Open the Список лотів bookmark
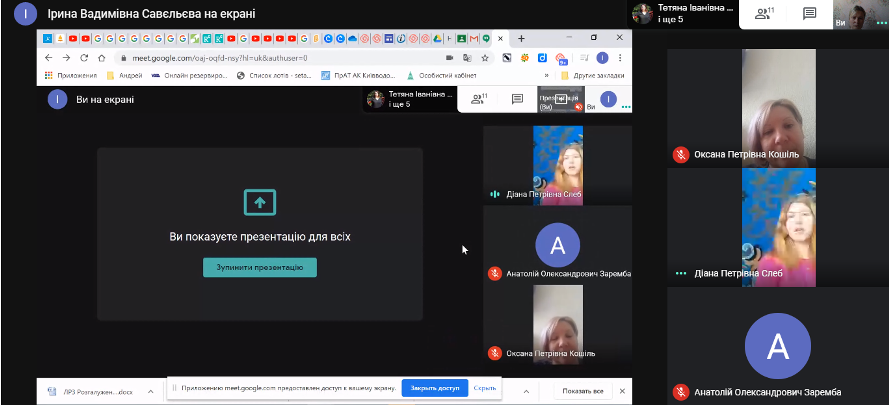Viewport: 889px width, 405px height. click(275, 75)
